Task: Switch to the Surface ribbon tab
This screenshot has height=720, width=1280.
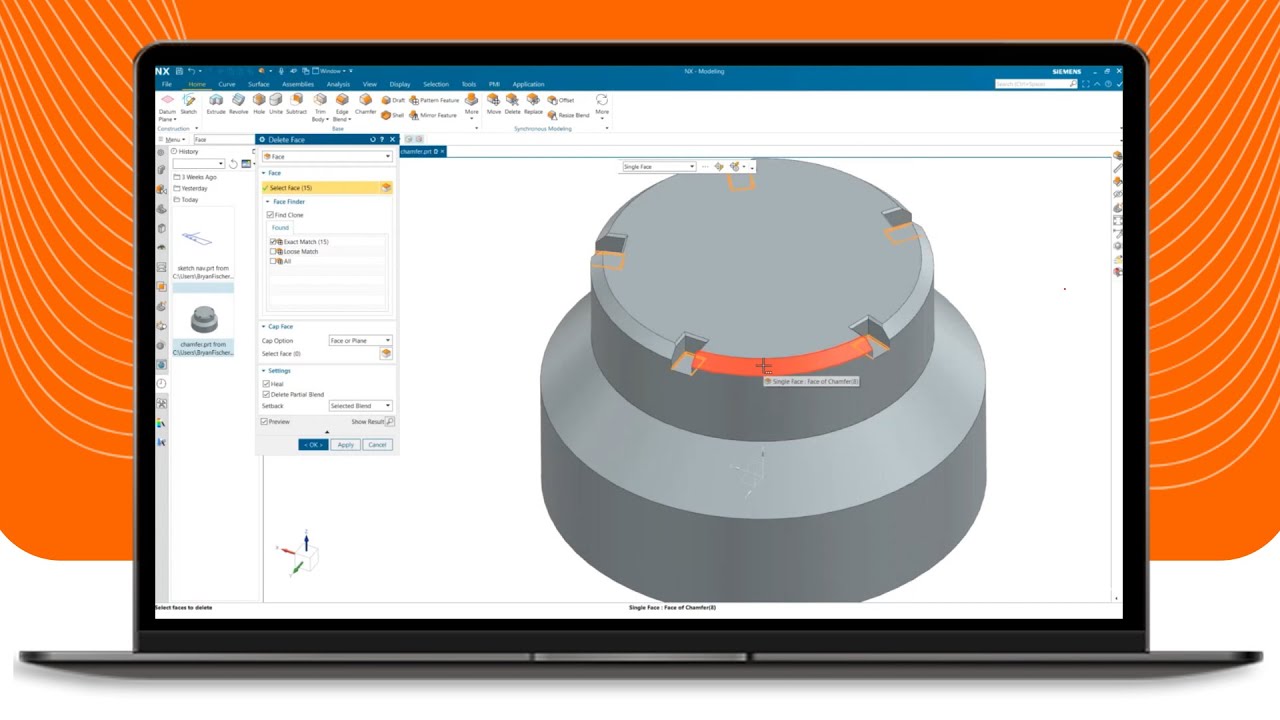Action: click(258, 84)
